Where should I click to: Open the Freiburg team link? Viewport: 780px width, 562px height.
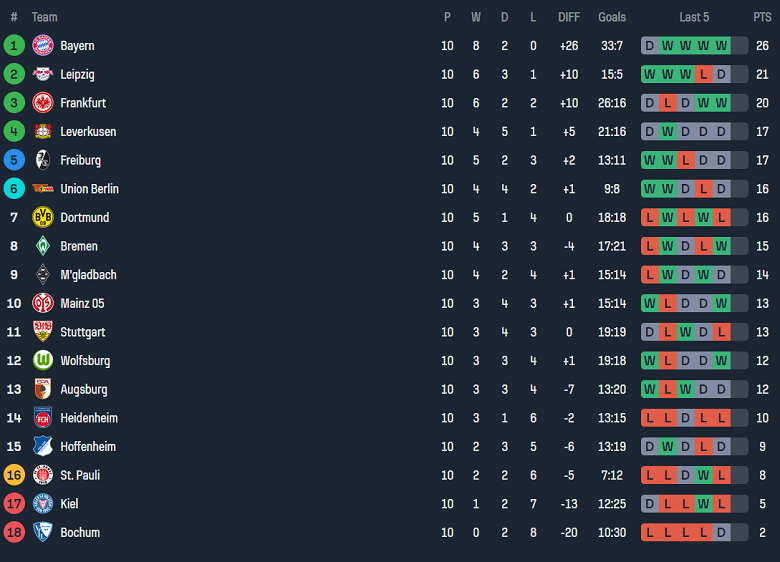pyautogui.click(x=80, y=160)
